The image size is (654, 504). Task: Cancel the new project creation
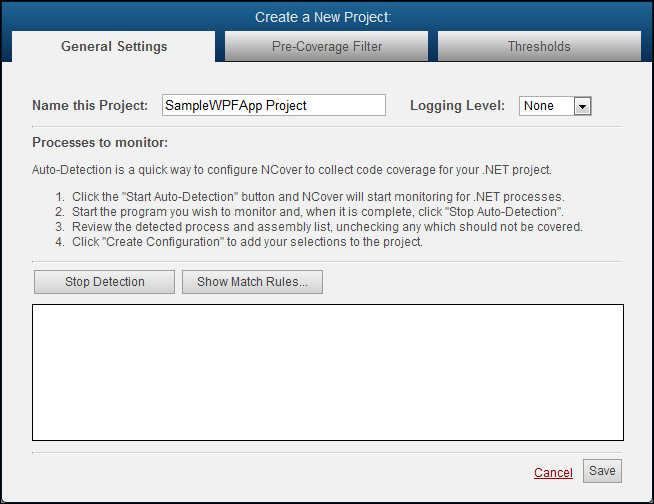(553, 472)
